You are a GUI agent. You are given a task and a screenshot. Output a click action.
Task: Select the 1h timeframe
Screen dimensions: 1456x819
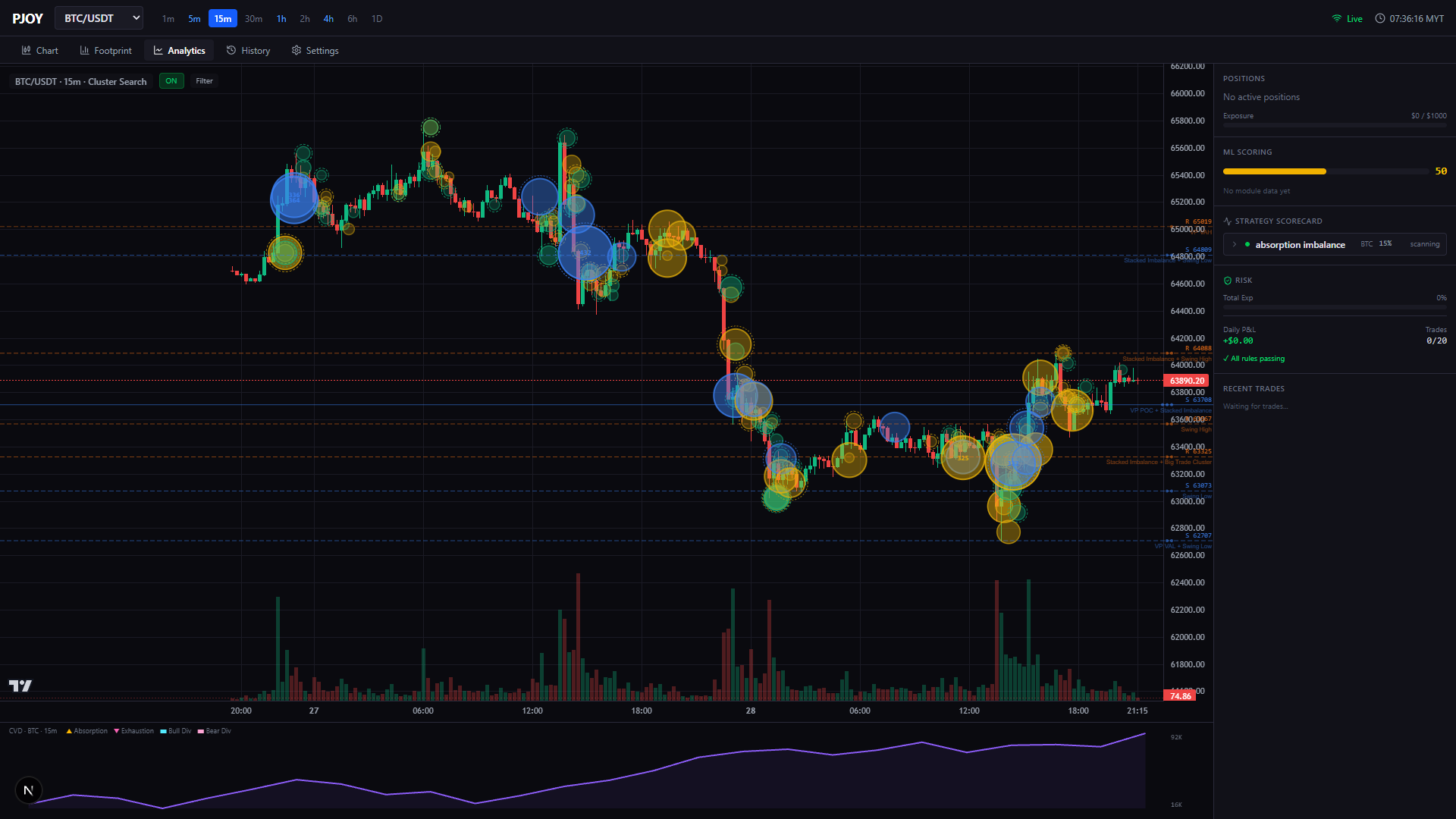tap(281, 19)
